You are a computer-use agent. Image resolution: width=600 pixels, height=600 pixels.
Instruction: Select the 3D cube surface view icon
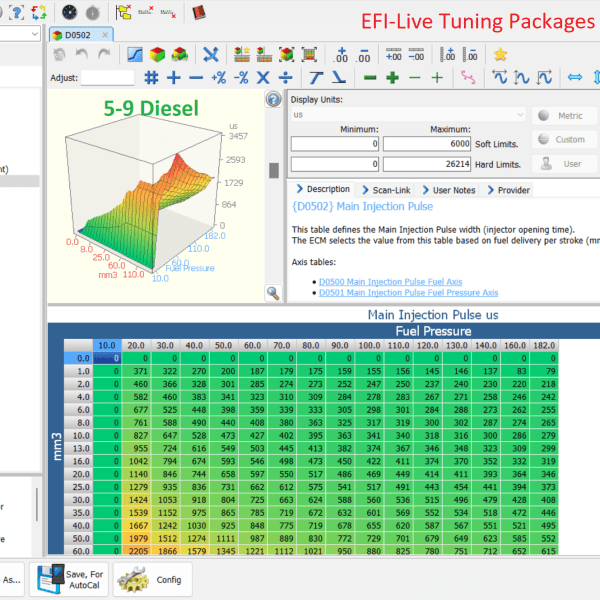157,55
